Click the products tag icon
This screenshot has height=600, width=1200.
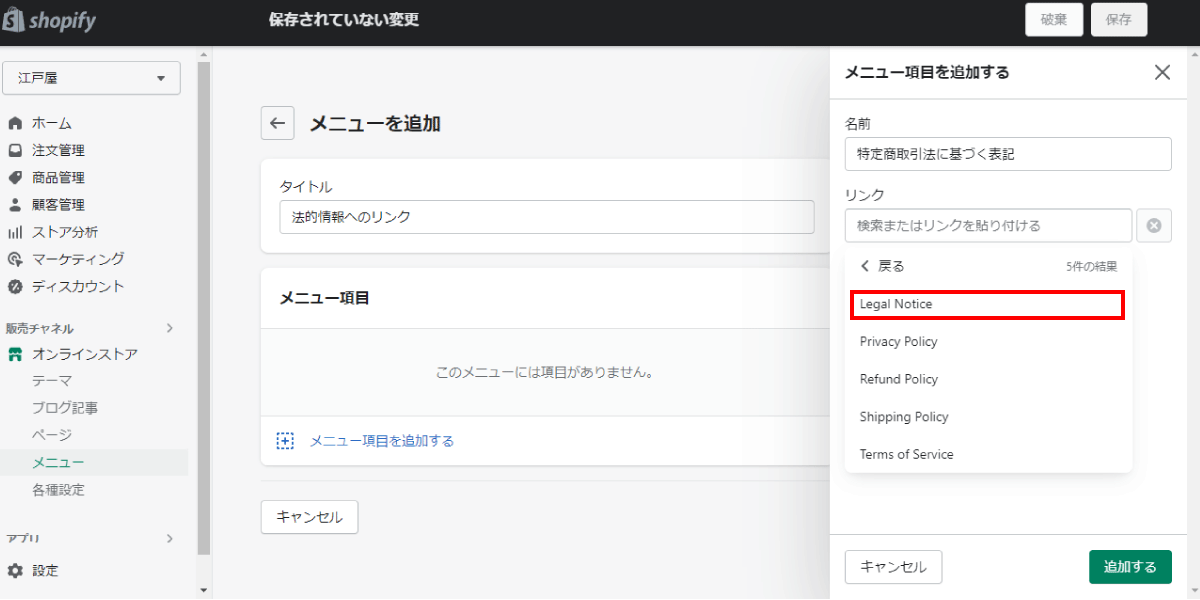click(x=15, y=177)
